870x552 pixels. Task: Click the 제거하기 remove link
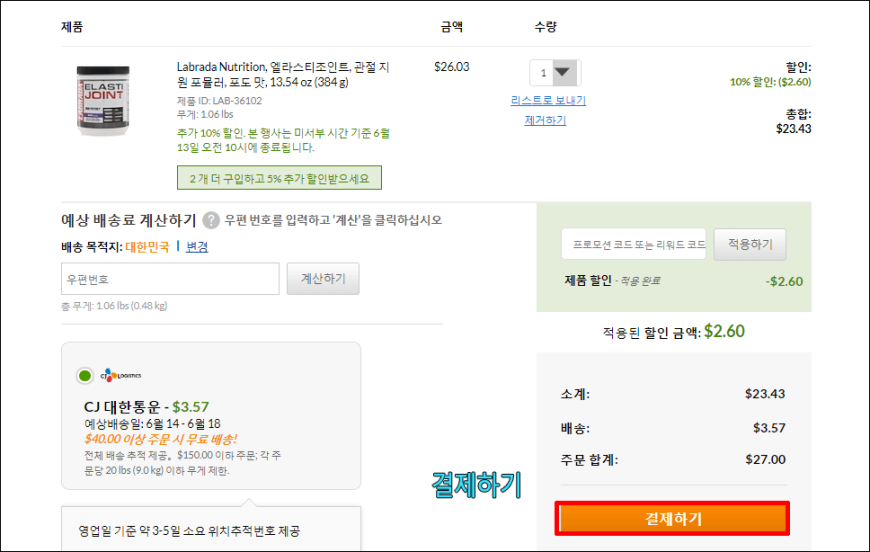(545, 120)
